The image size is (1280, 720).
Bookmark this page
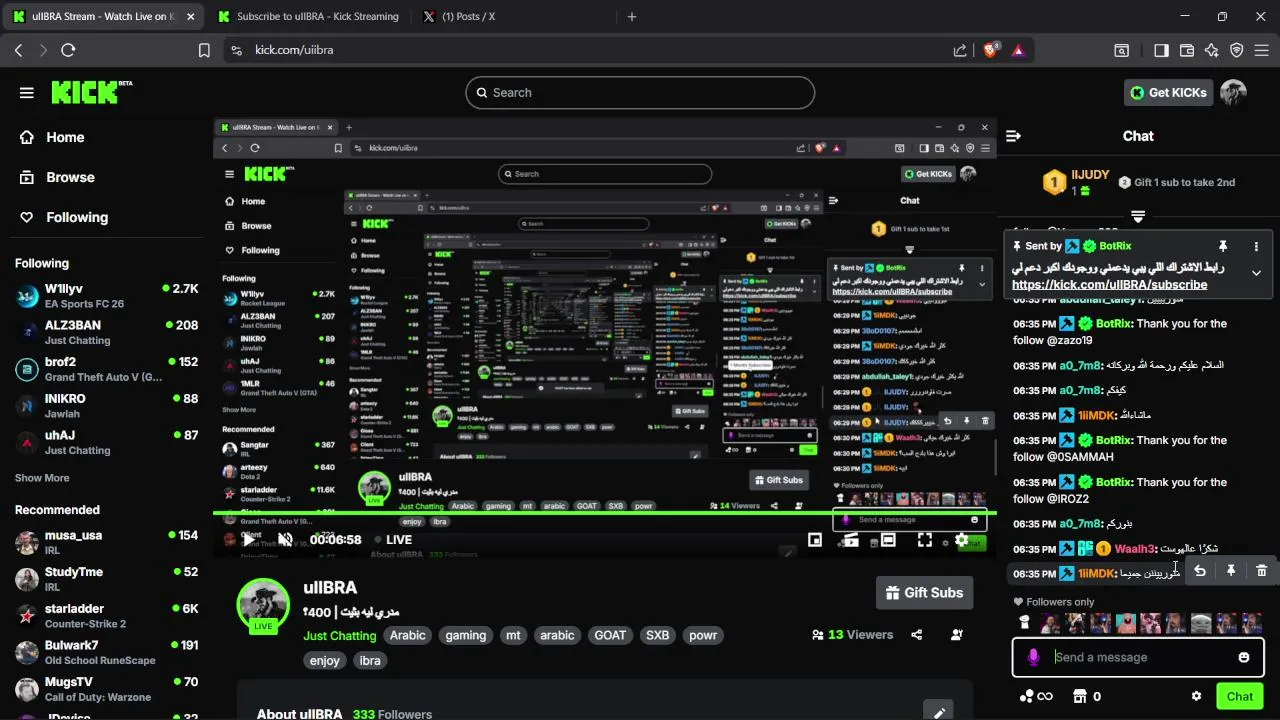tap(204, 50)
